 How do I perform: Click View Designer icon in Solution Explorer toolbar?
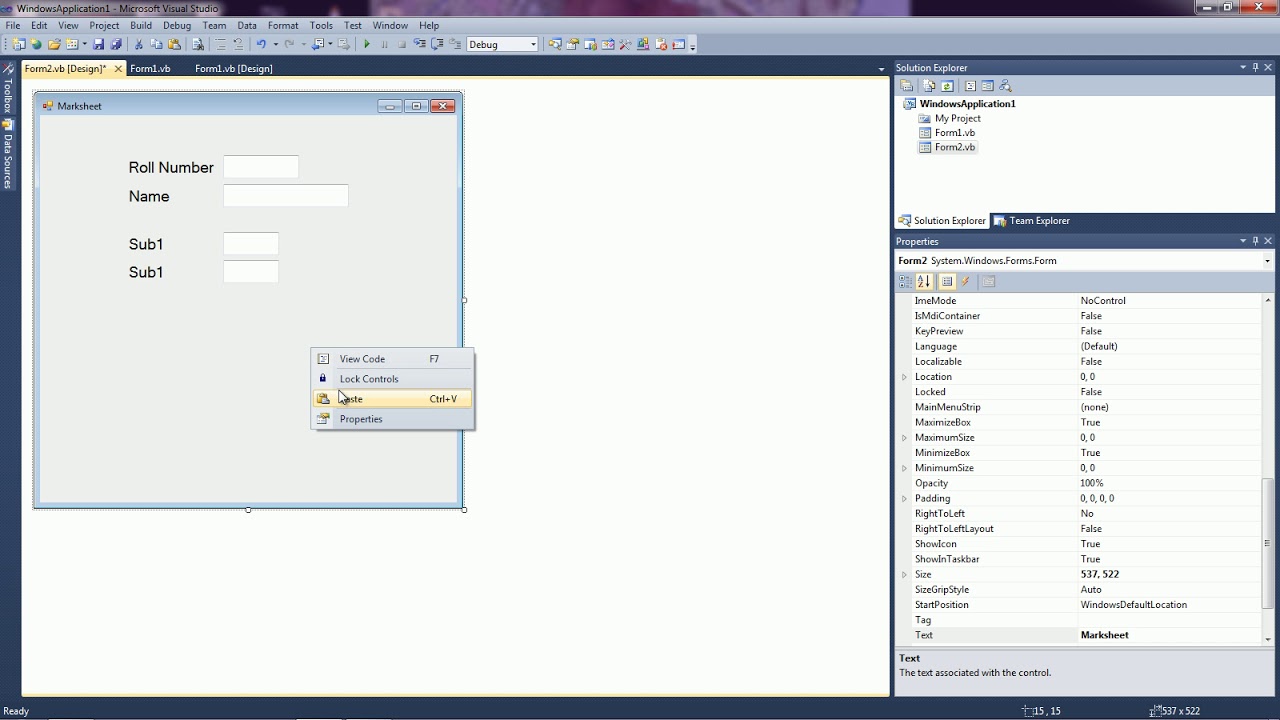pos(987,86)
